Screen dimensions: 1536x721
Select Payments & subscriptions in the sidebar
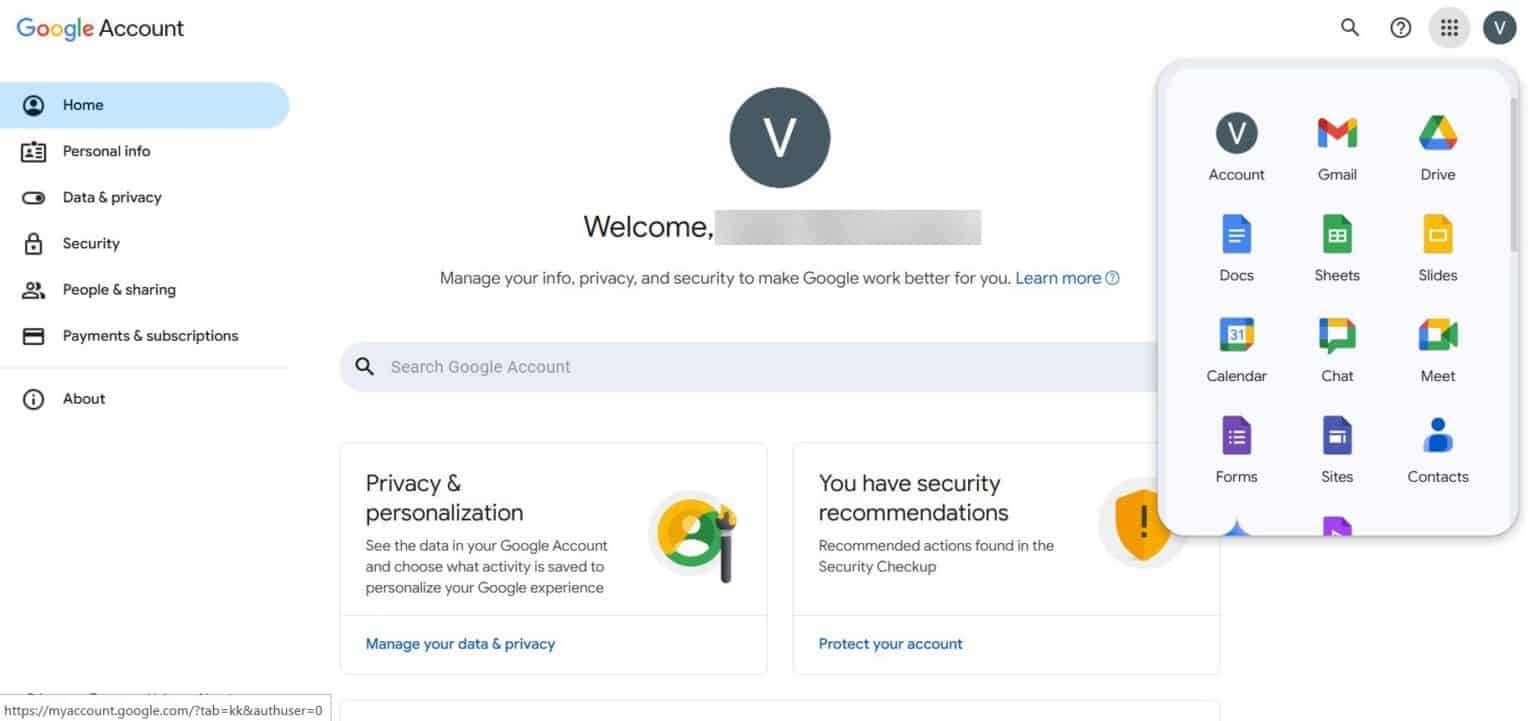[150, 335]
